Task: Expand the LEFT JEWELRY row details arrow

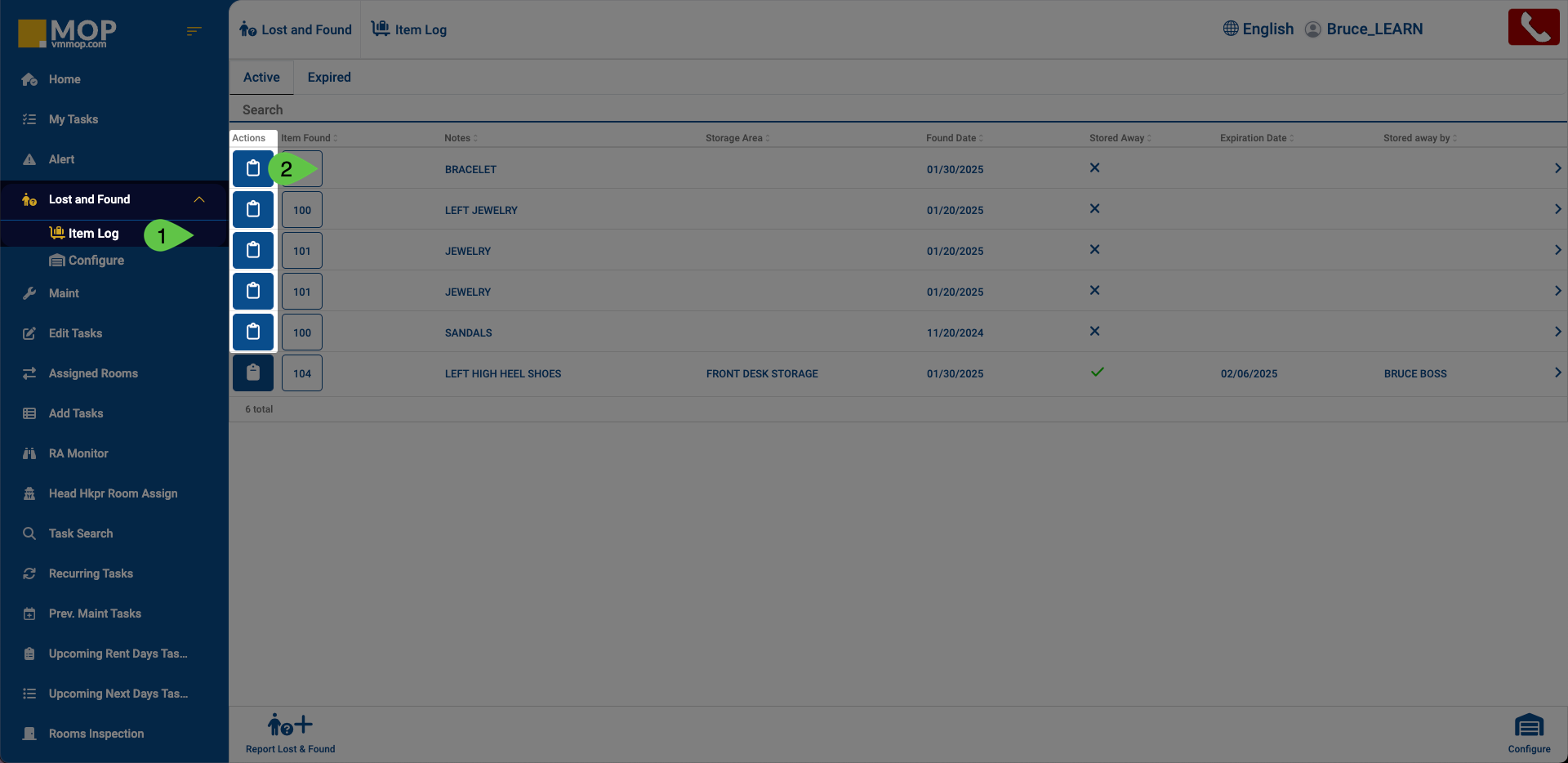Action: click(x=1557, y=210)
